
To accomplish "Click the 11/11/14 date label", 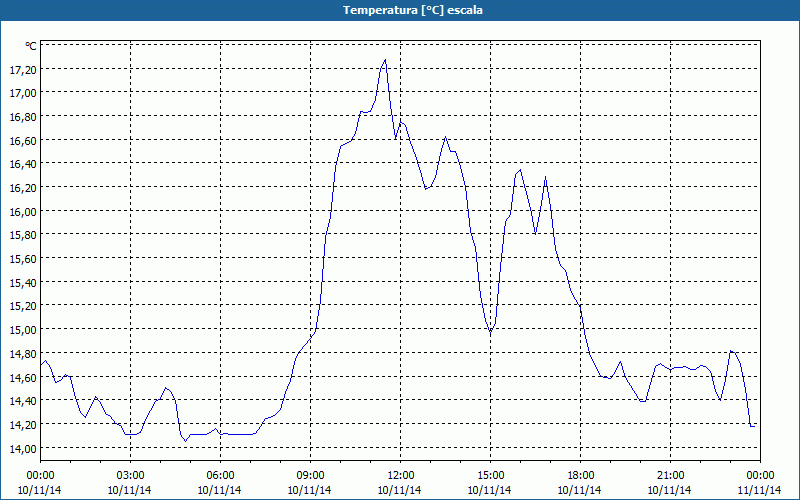I will pyautogui.click(x=760, y=490).
